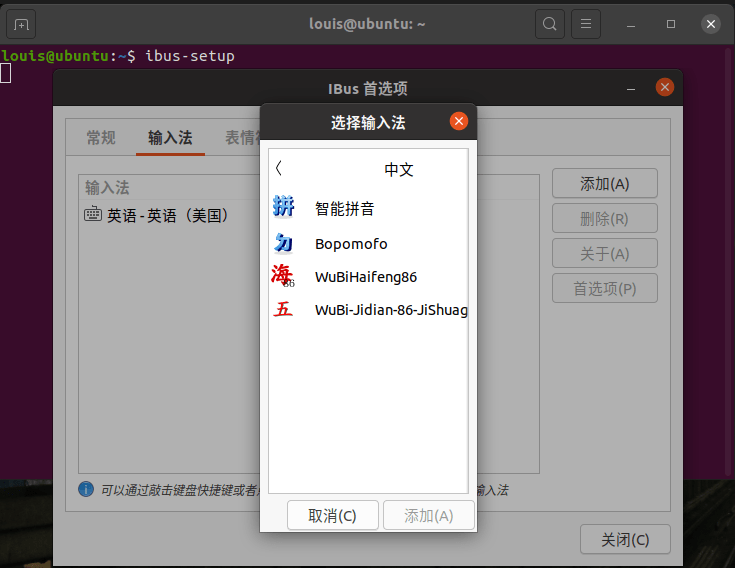This screenshot has height=568, width=735.
Task: Choose WuBiHaifeng86 input method
Action: [368, 277]
